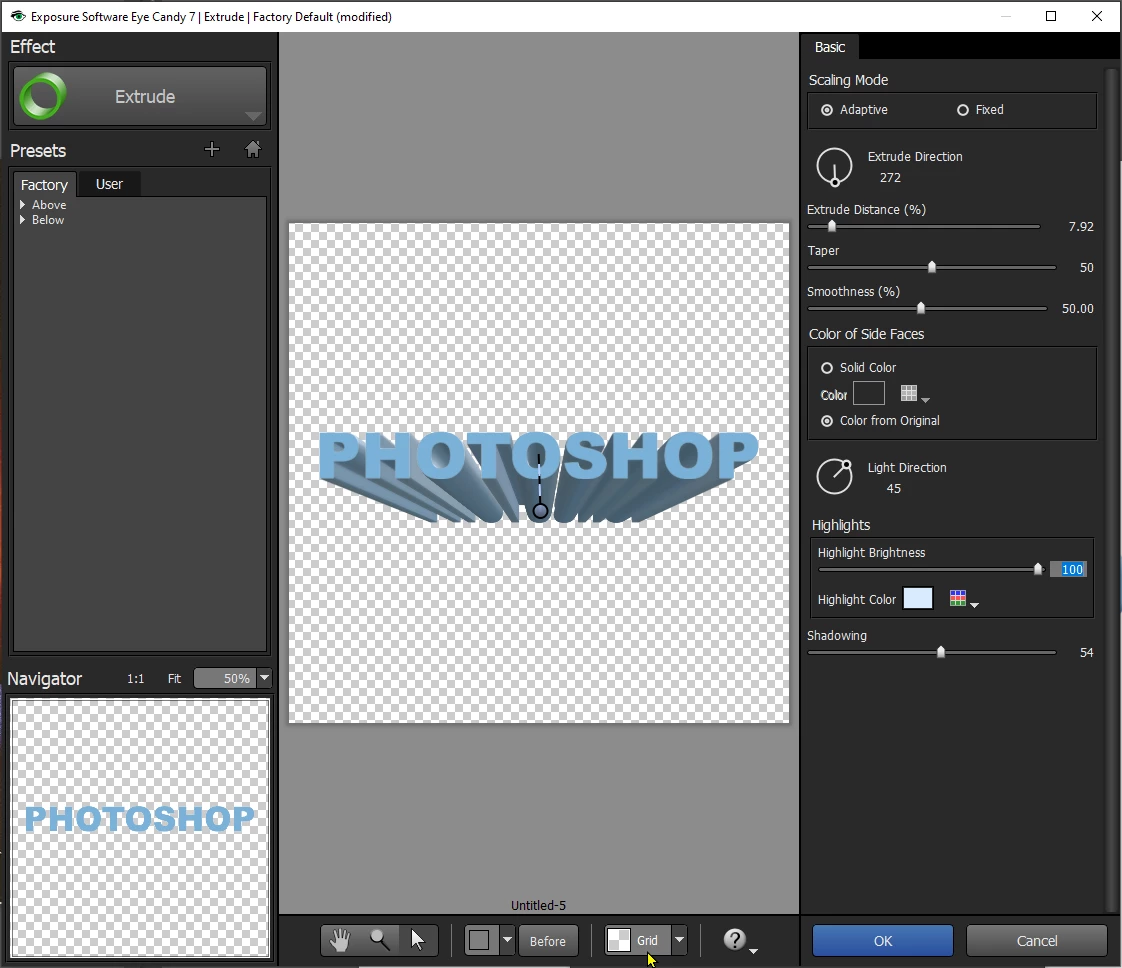Screen dimensions: 1122x968
Task: Open the navigator zoom percentage dropdown
Action: (x=264, y=678)
